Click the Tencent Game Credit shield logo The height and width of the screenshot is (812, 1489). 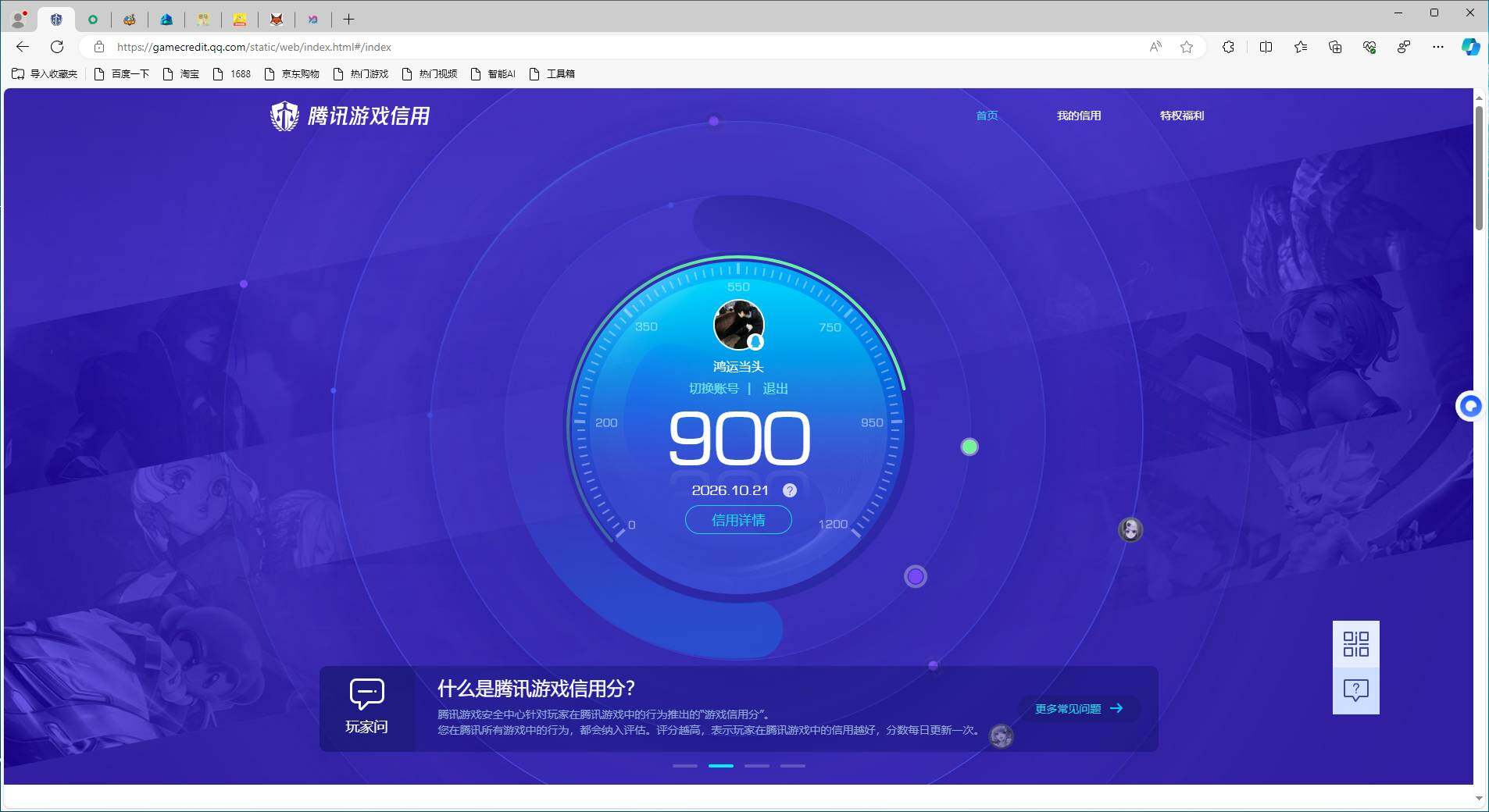[284, 116]
